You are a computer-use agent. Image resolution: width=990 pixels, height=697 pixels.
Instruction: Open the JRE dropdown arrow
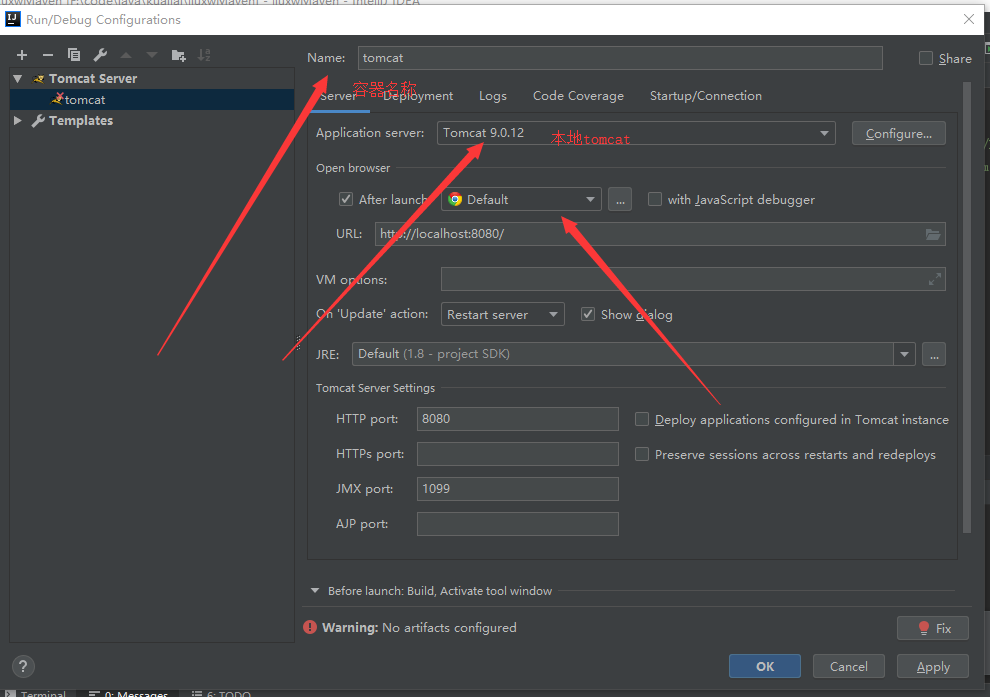click(x=904, y=354)
